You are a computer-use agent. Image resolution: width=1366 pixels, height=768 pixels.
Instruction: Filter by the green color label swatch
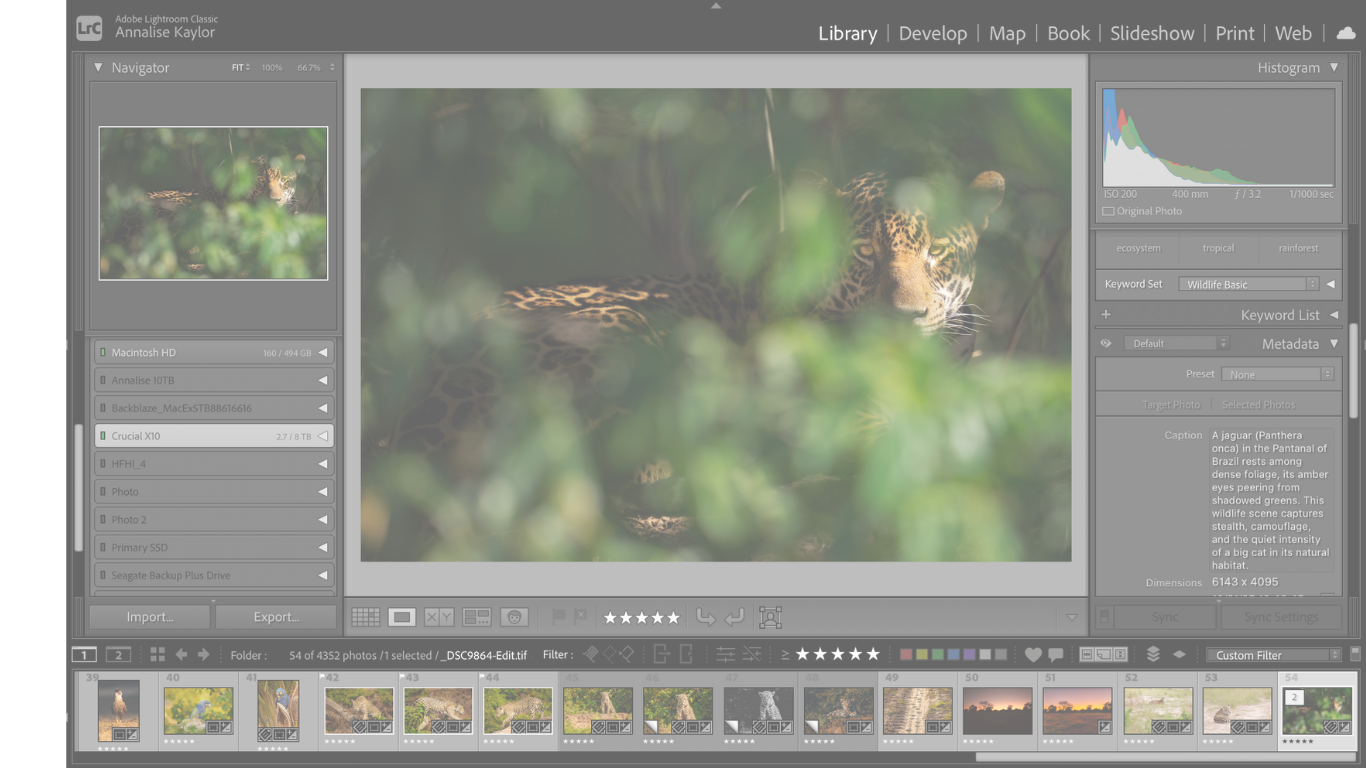[938, 653]
